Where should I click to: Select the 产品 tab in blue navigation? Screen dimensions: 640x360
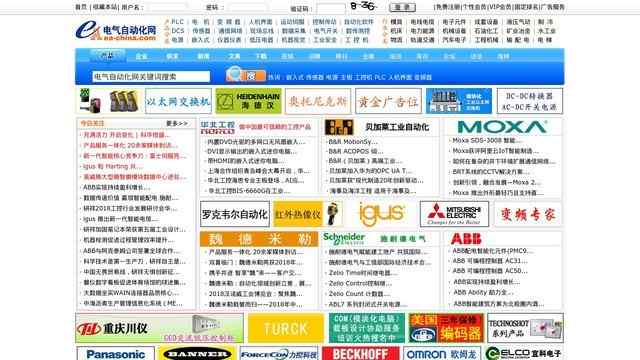coord(107,56)
